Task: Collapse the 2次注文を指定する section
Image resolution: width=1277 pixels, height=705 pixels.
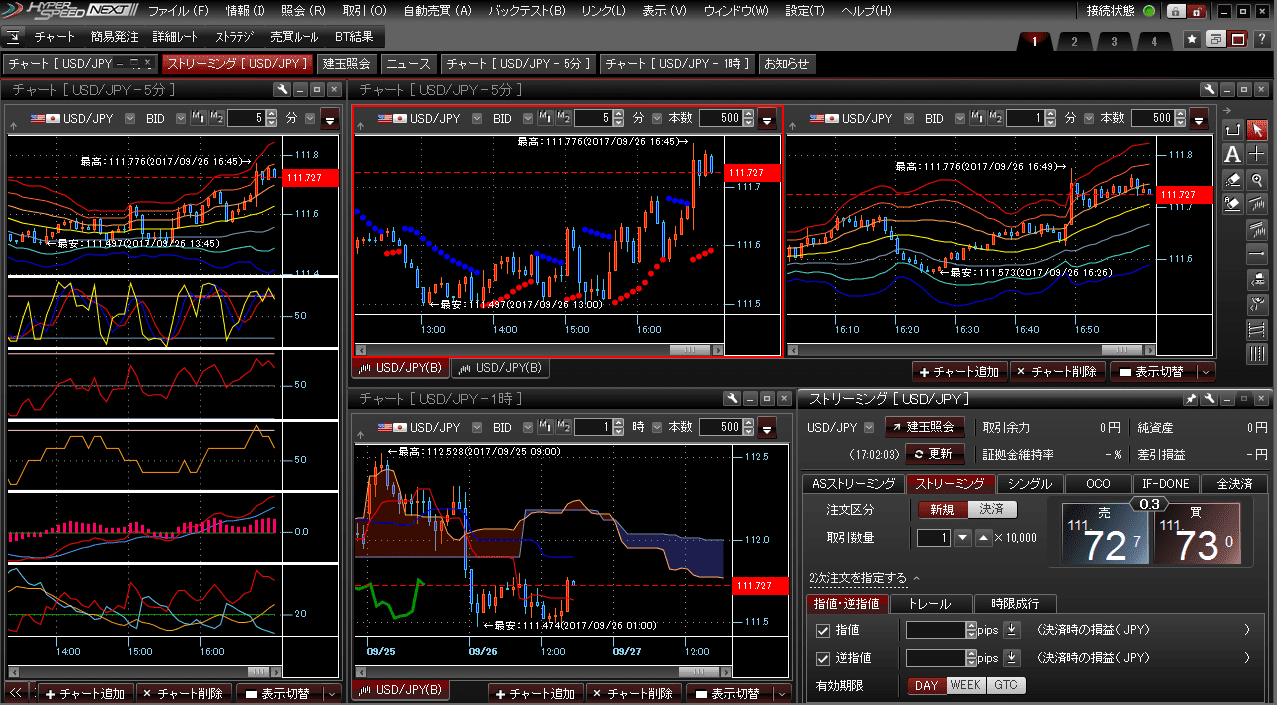Action: point(865,578)
